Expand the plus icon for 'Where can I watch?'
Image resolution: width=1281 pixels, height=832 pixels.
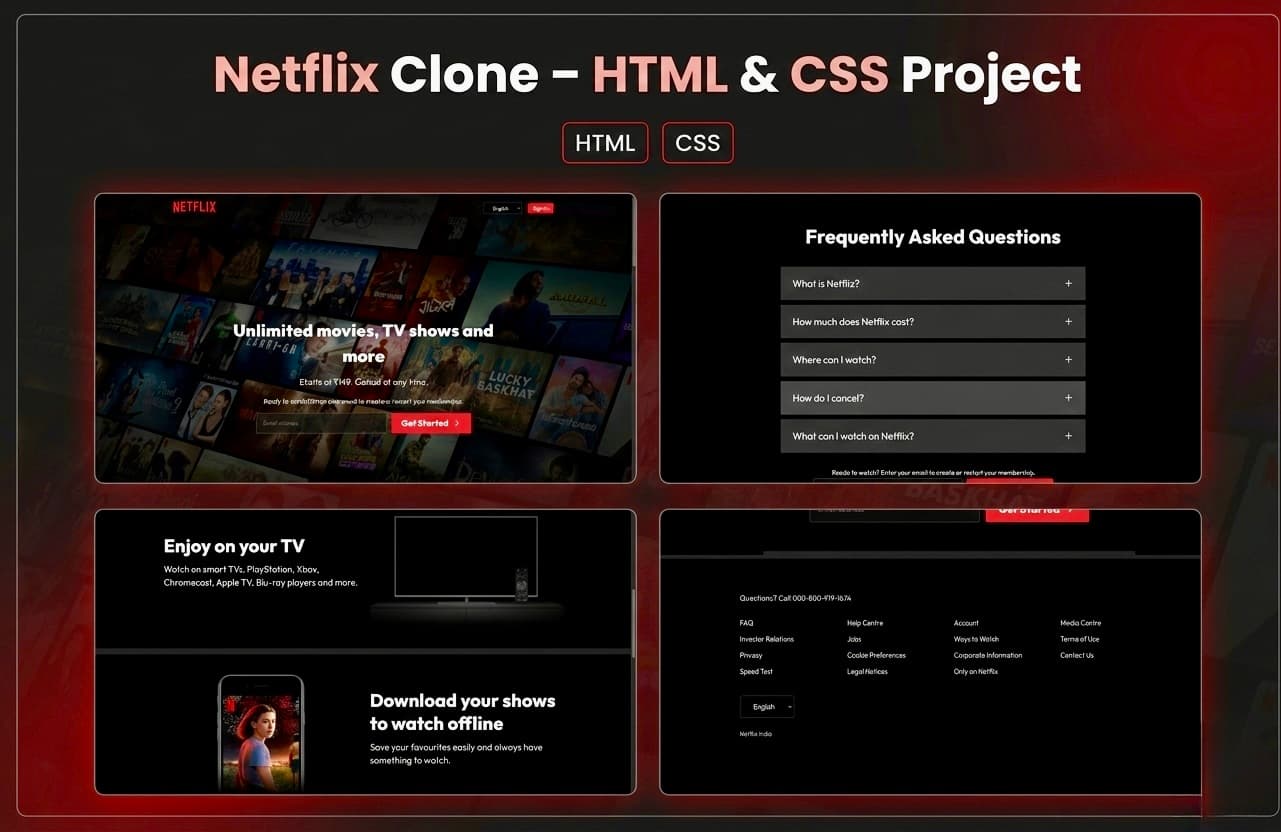tap(1068, 360)
